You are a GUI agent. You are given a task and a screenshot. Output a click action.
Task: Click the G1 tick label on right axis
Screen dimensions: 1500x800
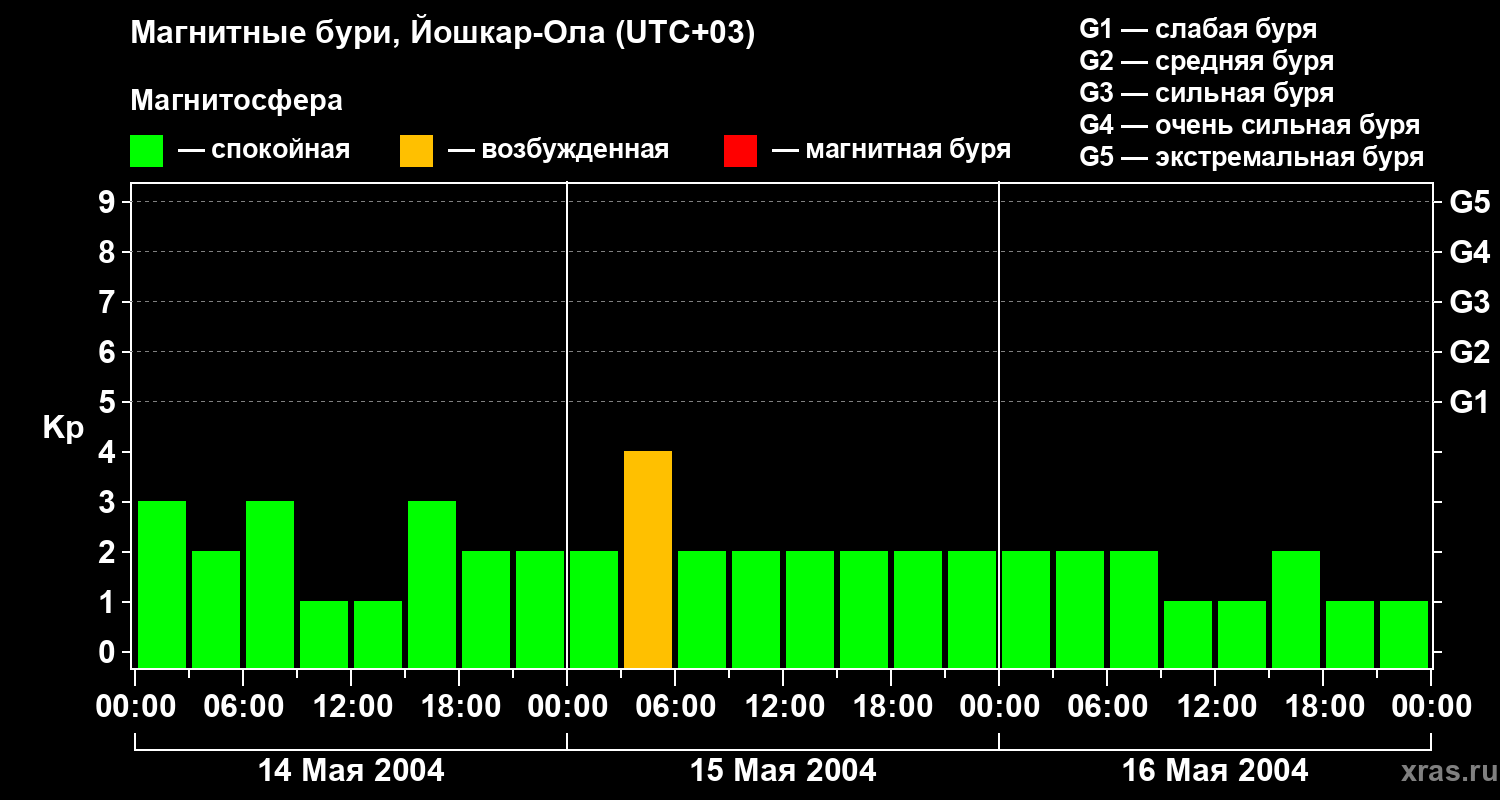point(1469,402)
